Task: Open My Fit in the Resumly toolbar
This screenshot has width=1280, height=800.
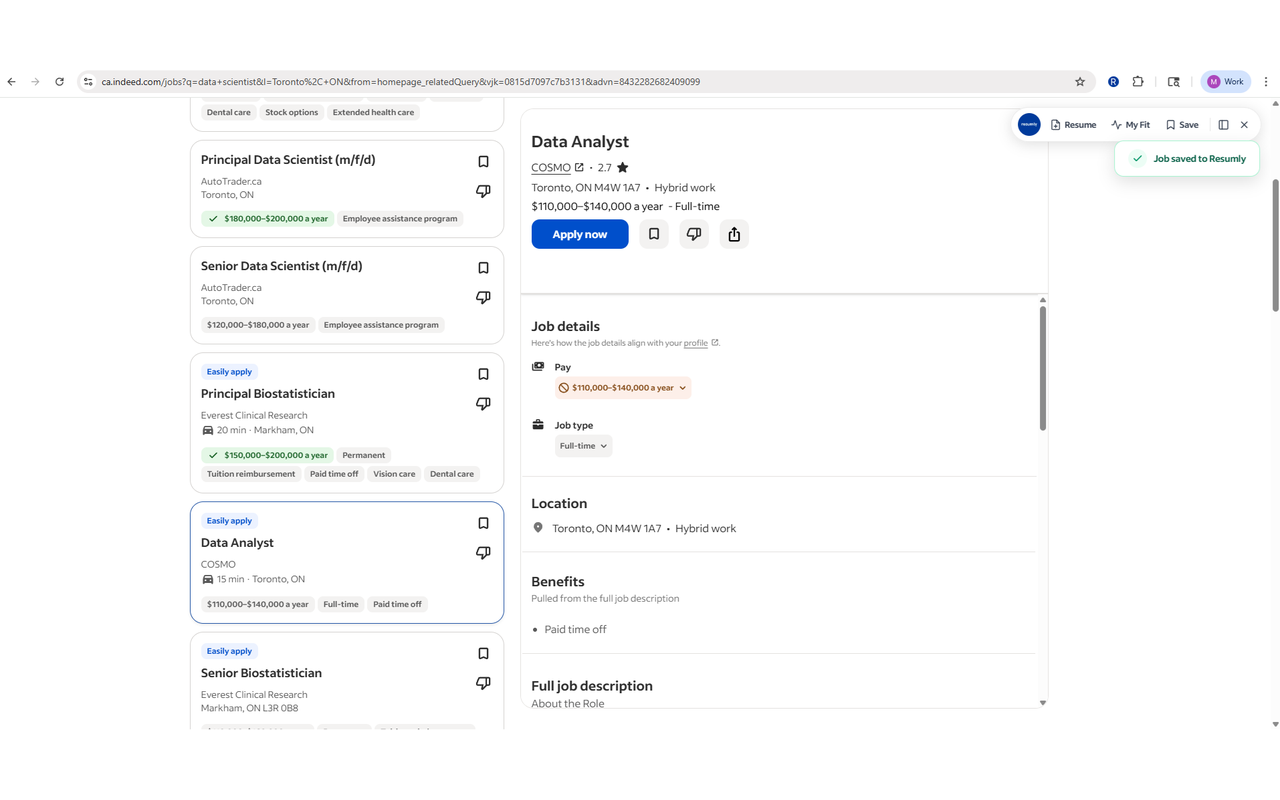Action: point(1131,125)
